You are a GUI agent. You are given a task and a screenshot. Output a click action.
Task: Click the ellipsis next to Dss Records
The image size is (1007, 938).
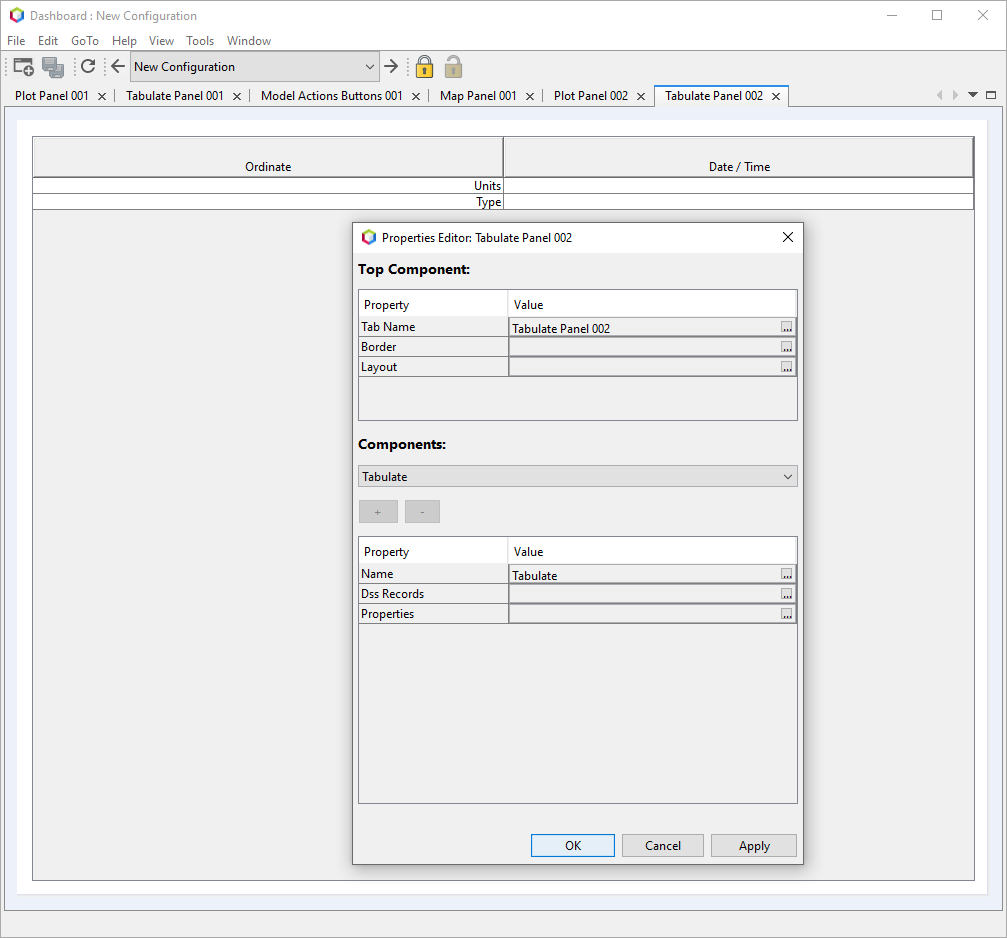tap(787, 593)
